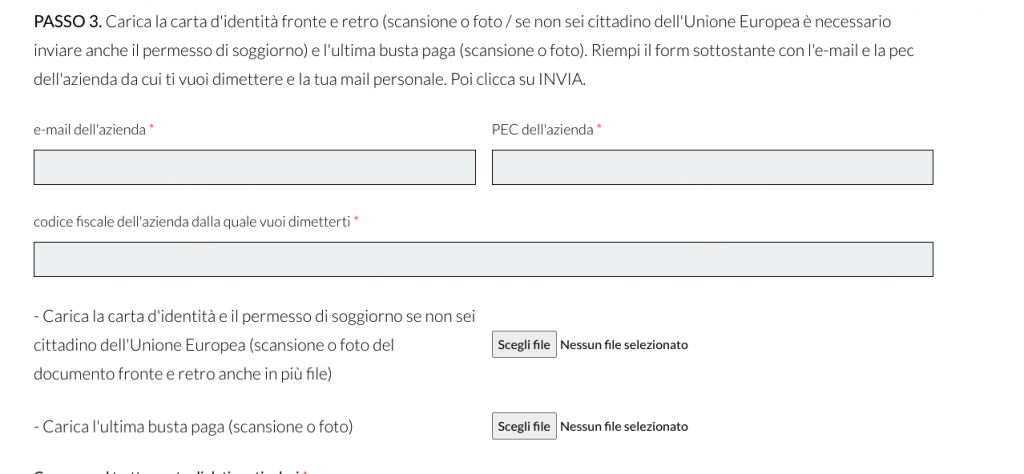Click the 'PEC dell'azienda' label
The image size is (1024, 474).
tap(543, 130)
